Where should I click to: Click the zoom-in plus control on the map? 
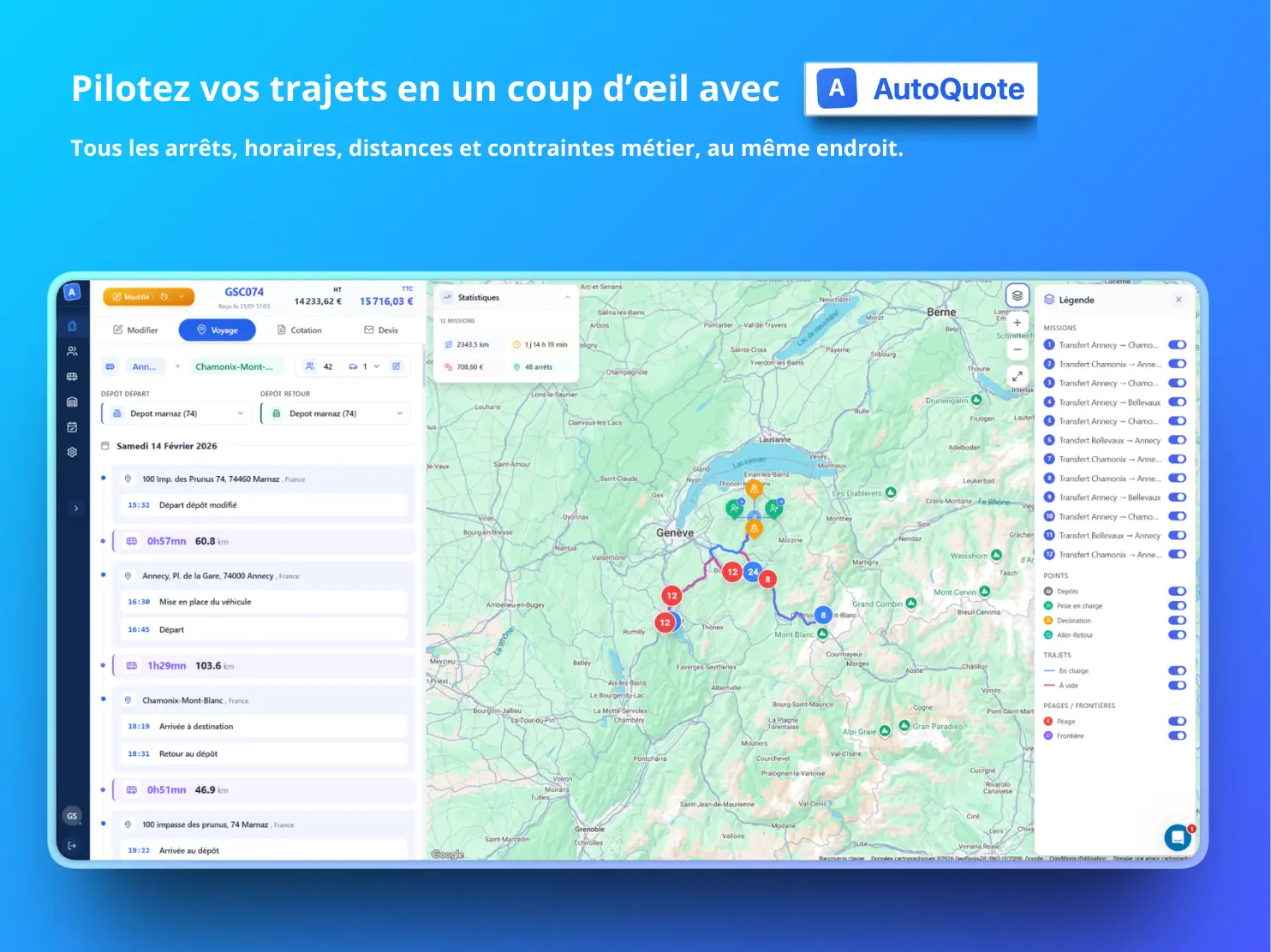pos(1017,323)
